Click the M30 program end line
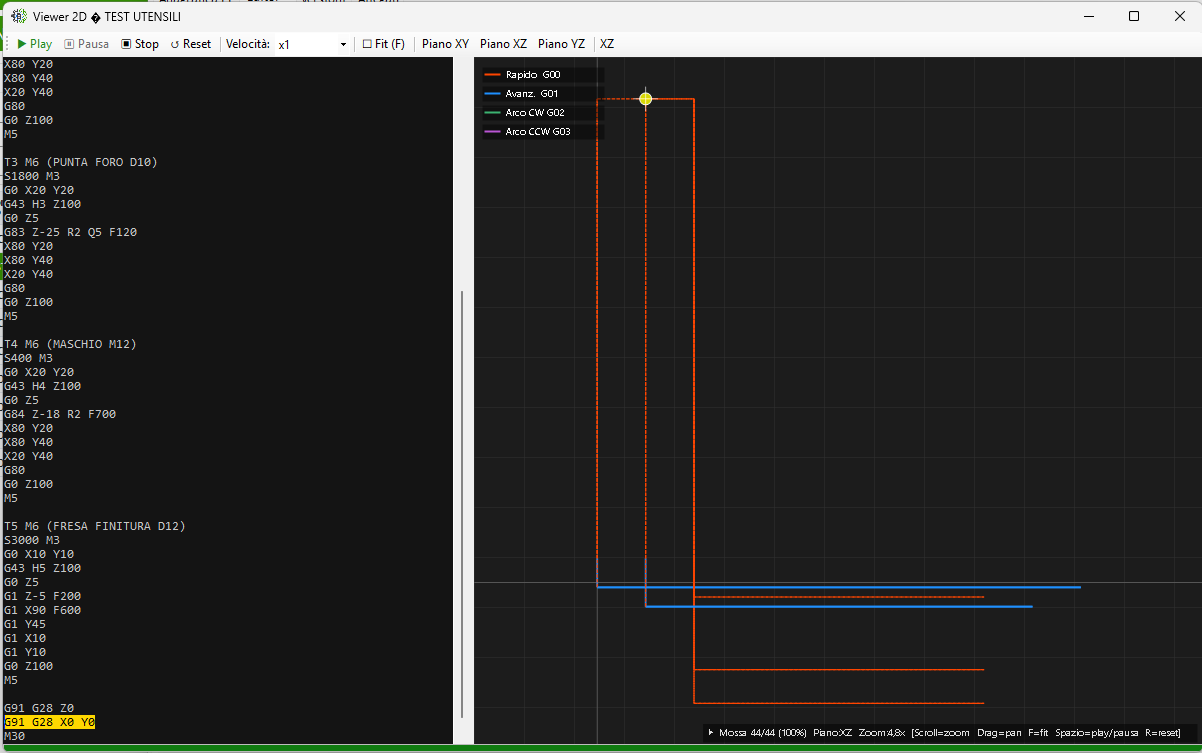 [15, 736]
